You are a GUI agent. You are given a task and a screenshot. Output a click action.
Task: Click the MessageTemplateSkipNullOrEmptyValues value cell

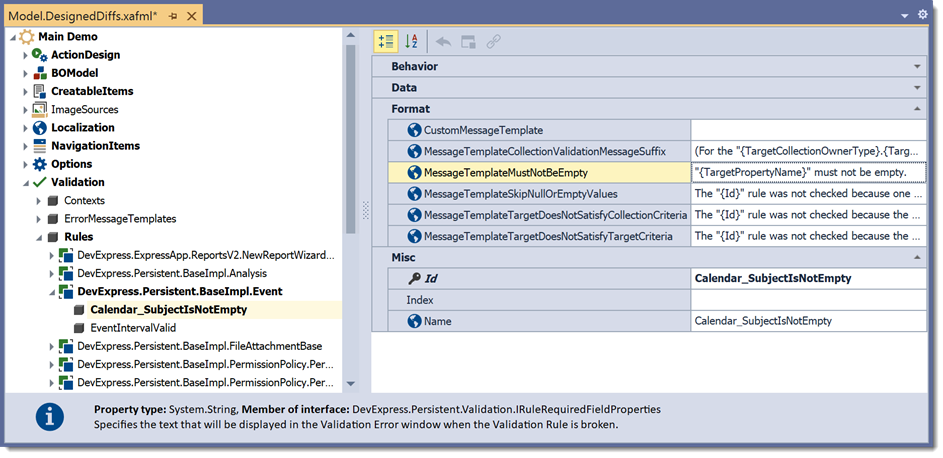[809, 194]
